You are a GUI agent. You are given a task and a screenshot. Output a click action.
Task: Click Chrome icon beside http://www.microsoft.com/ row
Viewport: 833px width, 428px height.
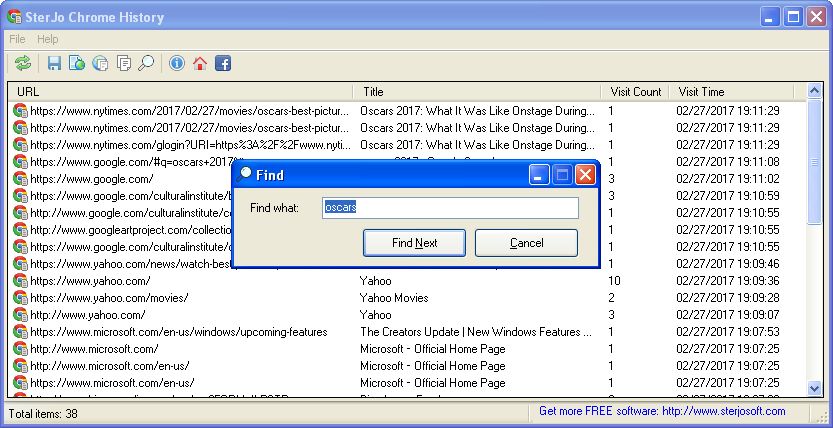click(x=20, y=349)
